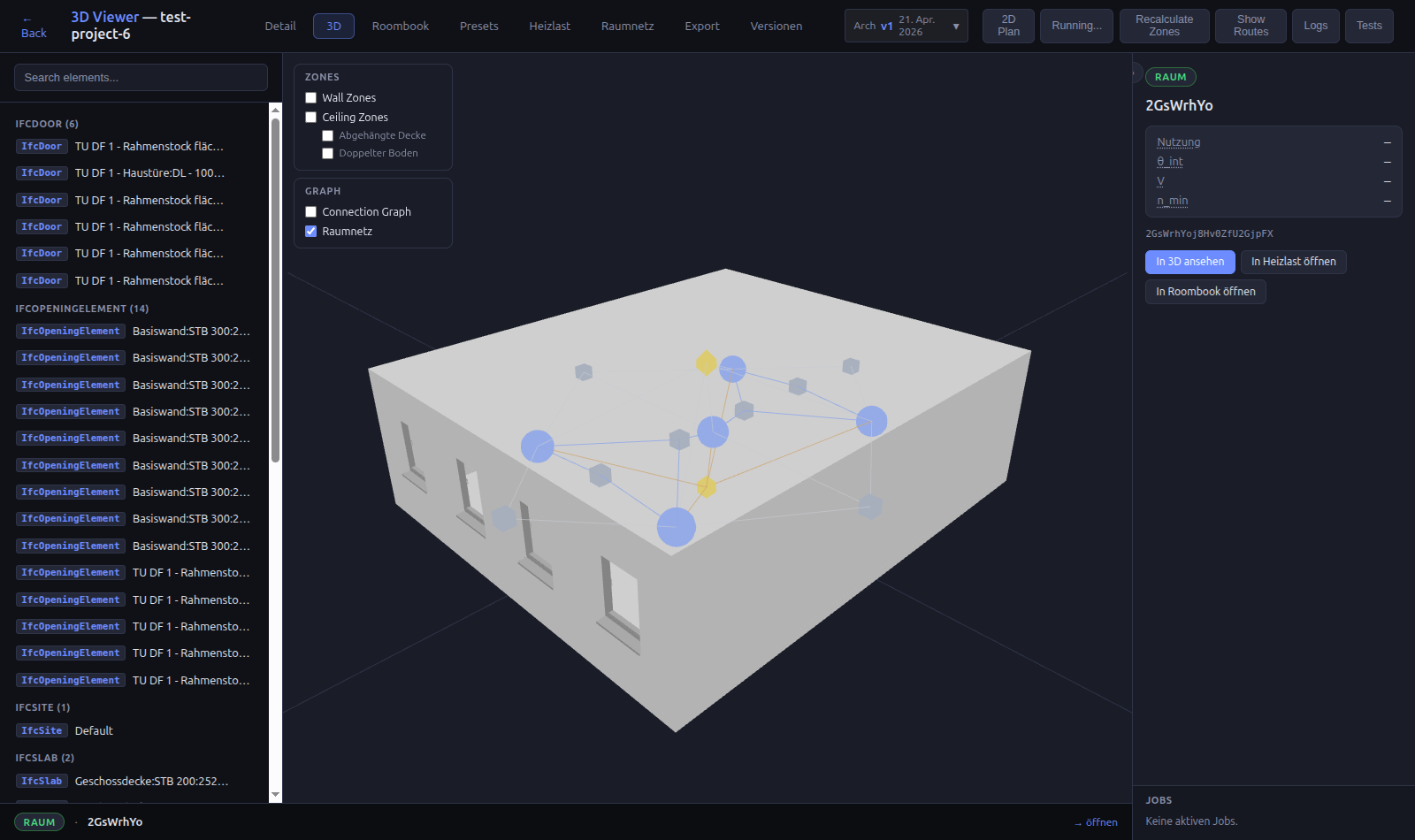Click the element list scroll-down arrow
The image size is (1415, 840).
275,795
